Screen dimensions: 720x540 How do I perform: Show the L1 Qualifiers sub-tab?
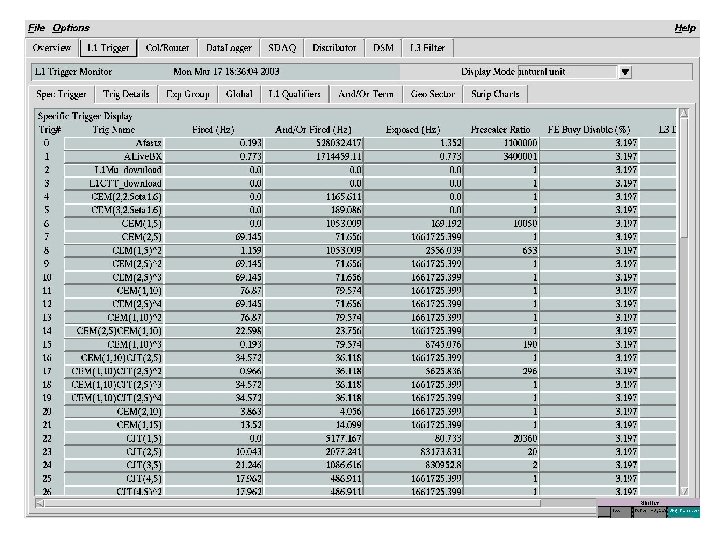[294, 94]
